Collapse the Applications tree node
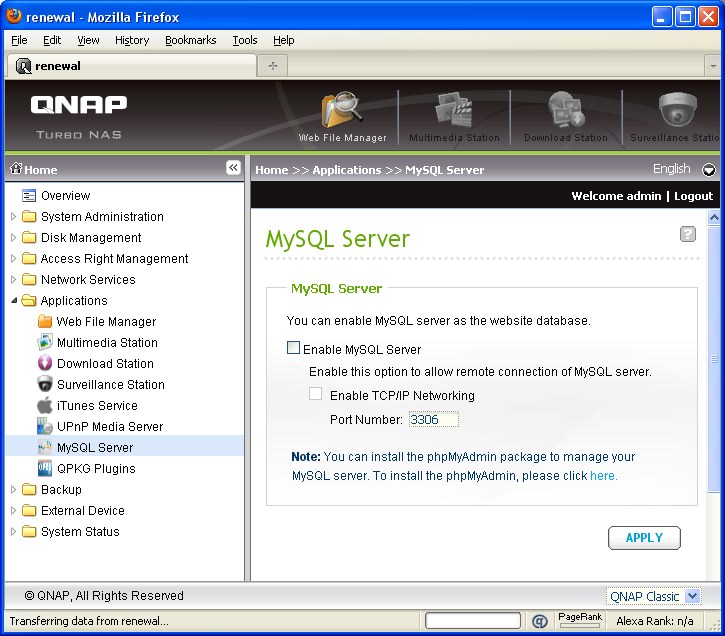725x636 pixels. click(14, 300)
